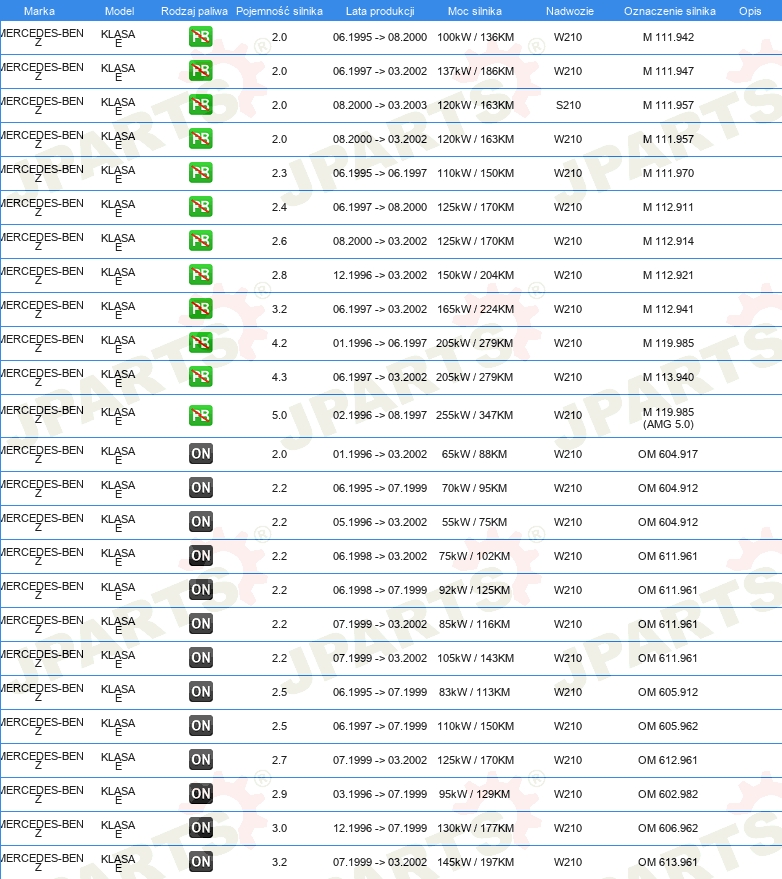Click ON diesel icon in 85kW / 116KM row
Screen dimensions: 782x879
pyautogui.click(x=201, y=624)
